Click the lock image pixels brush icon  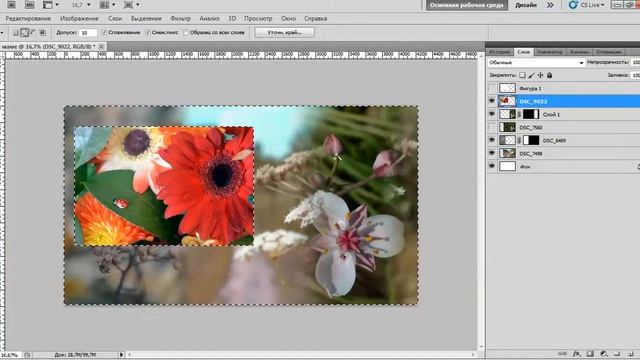click(531, 75)
